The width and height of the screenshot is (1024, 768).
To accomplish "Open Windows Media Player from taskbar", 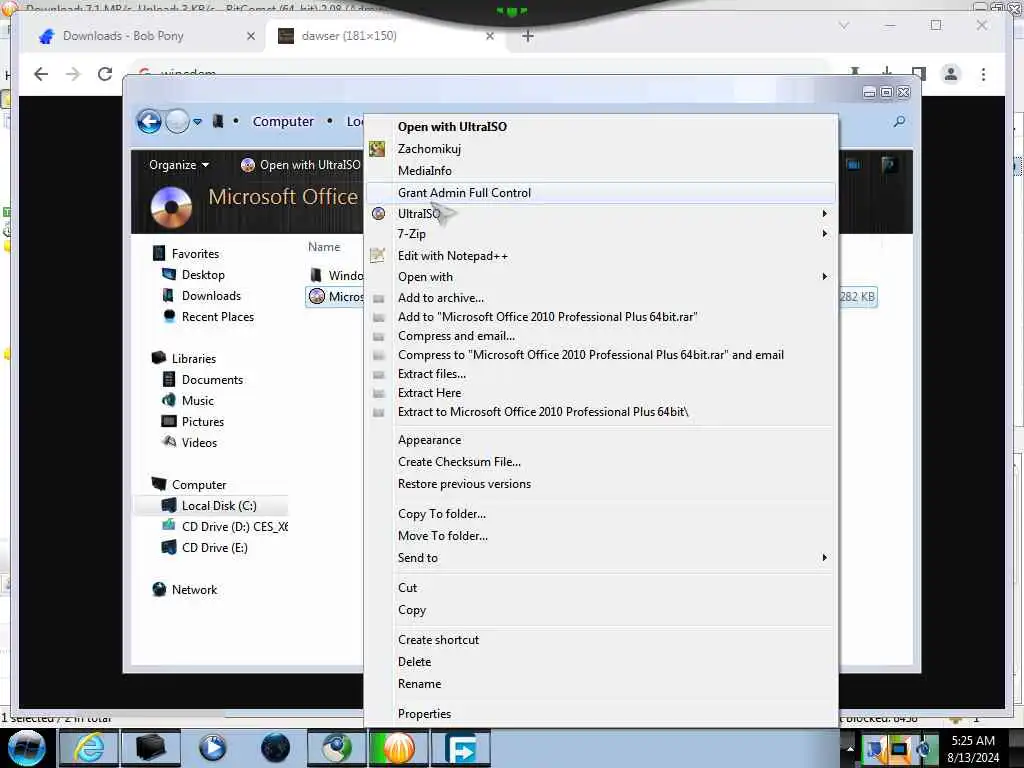I will pos(212,748).
